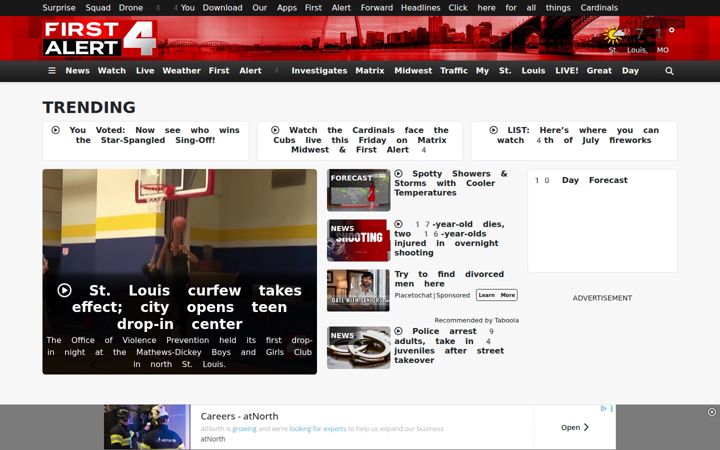Open the St. Louis weather icon
720x450 pixels.
(613, 35)
